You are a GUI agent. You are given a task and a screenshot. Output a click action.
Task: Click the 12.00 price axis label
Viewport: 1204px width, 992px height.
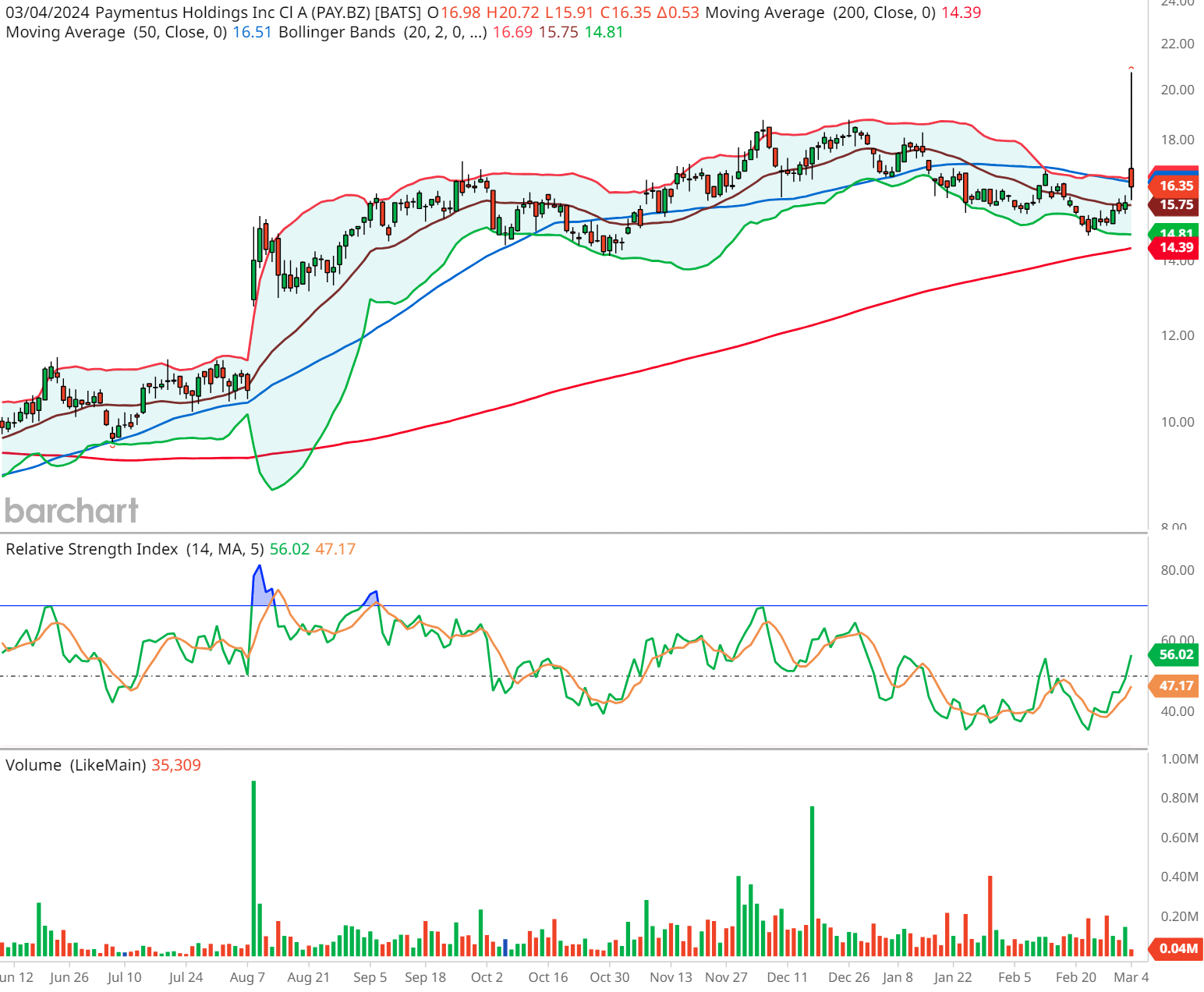click(1177, 335)
